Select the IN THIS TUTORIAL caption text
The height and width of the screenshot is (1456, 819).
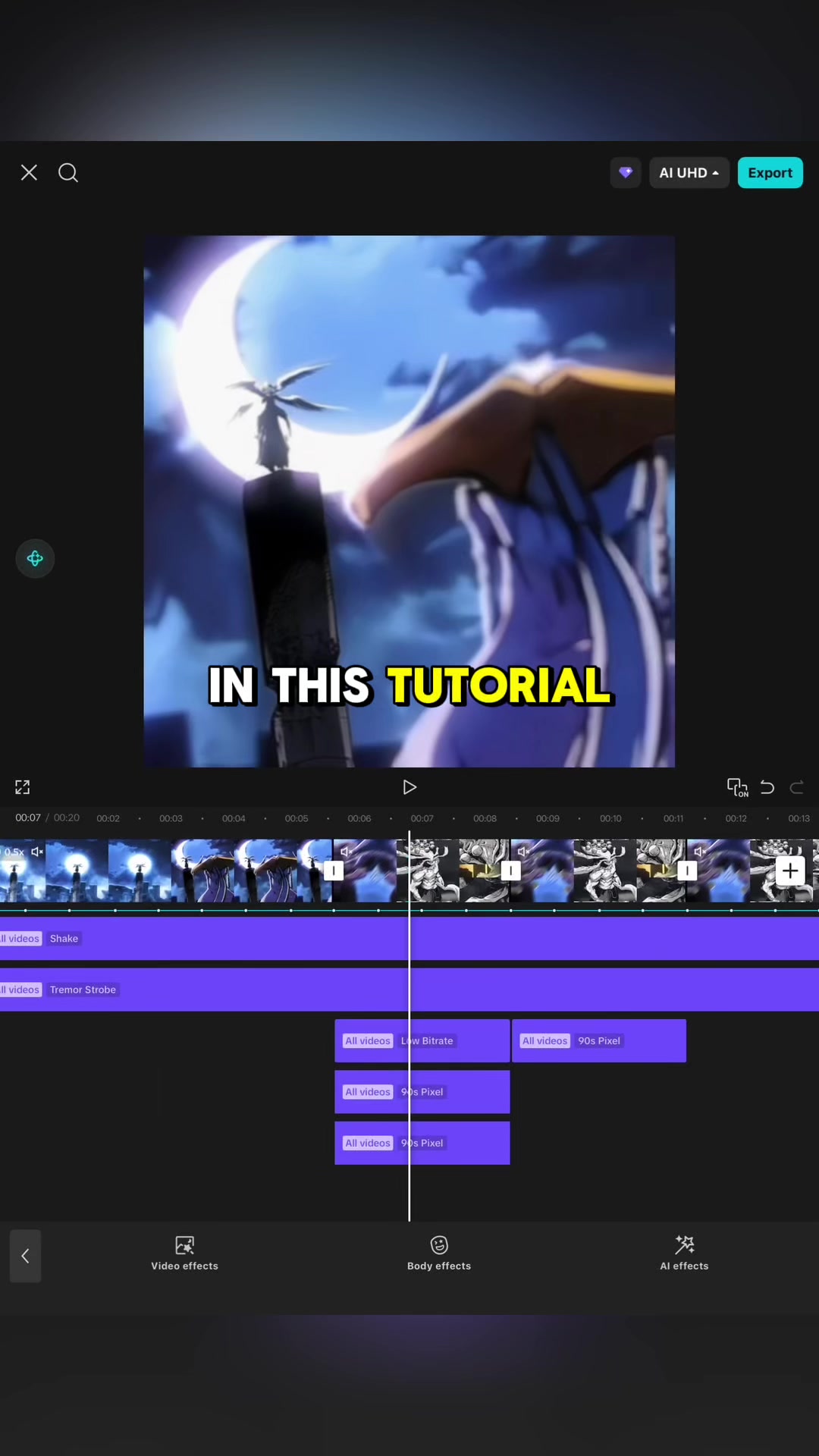tap(409, 686)
